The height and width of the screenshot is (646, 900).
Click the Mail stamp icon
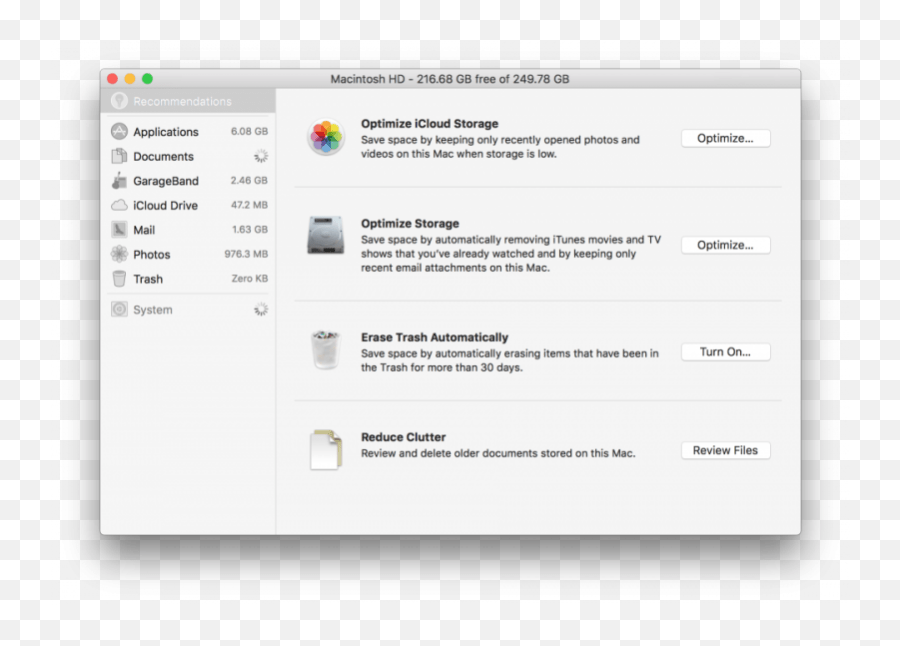[x=118, y=229]
